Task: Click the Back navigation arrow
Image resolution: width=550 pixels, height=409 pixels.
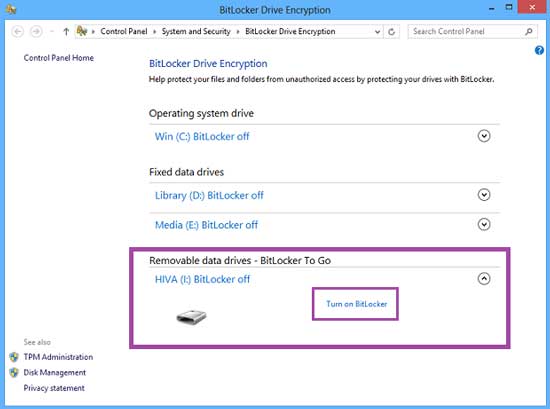Action: [18, 32]
